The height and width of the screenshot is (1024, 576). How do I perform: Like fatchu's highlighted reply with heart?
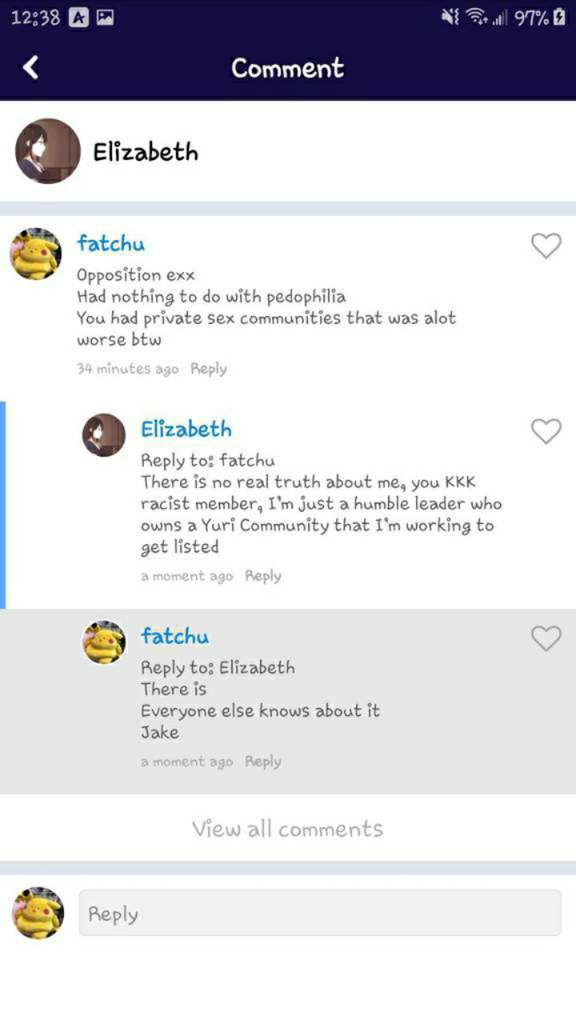click(546, 638)
